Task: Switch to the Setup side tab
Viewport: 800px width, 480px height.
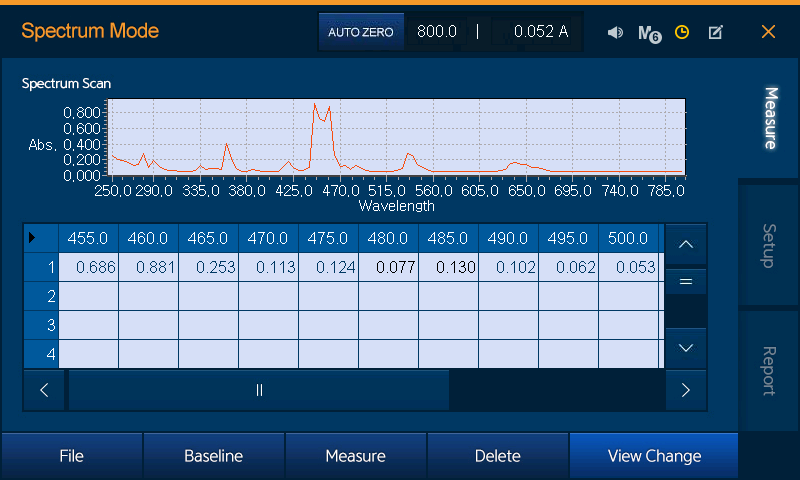Action: click(x=769, y=245)
